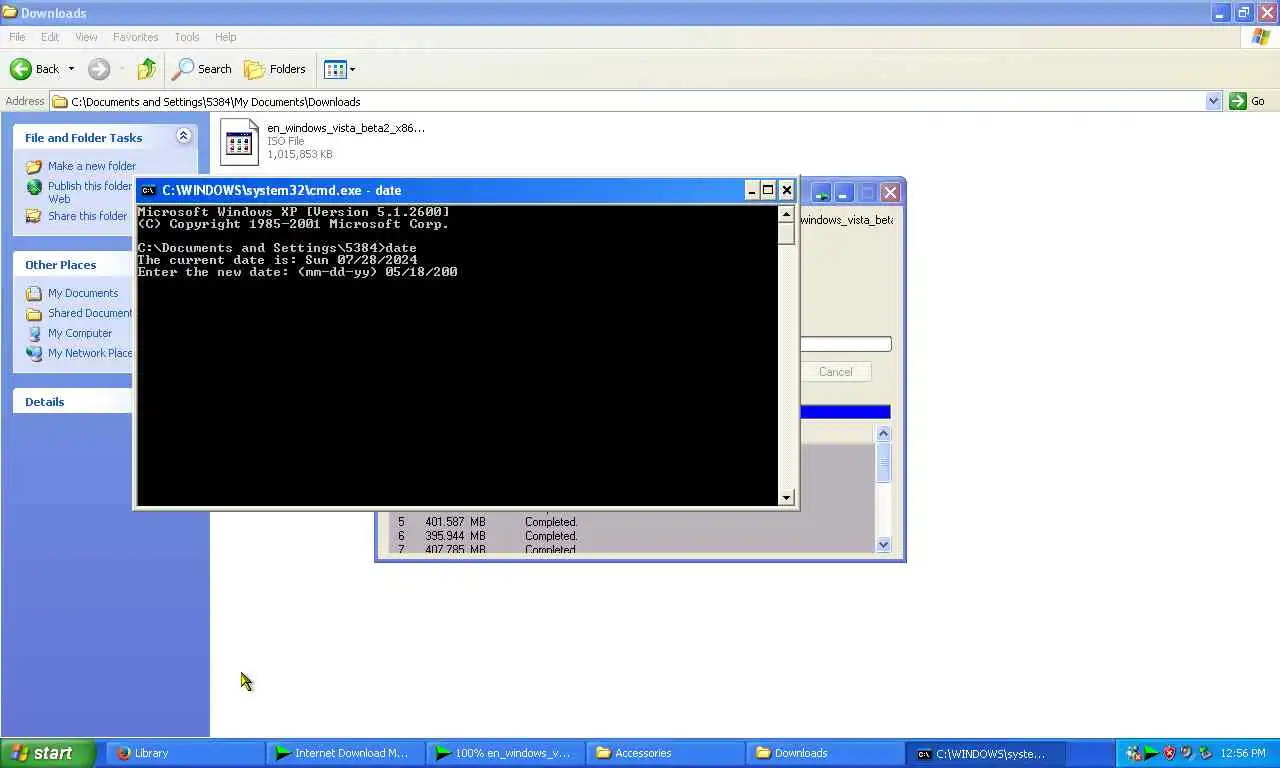Viewport: 1280px width, 768px height.
Task: Open Shared Documents from Other Places
Action: coord(90,313)
